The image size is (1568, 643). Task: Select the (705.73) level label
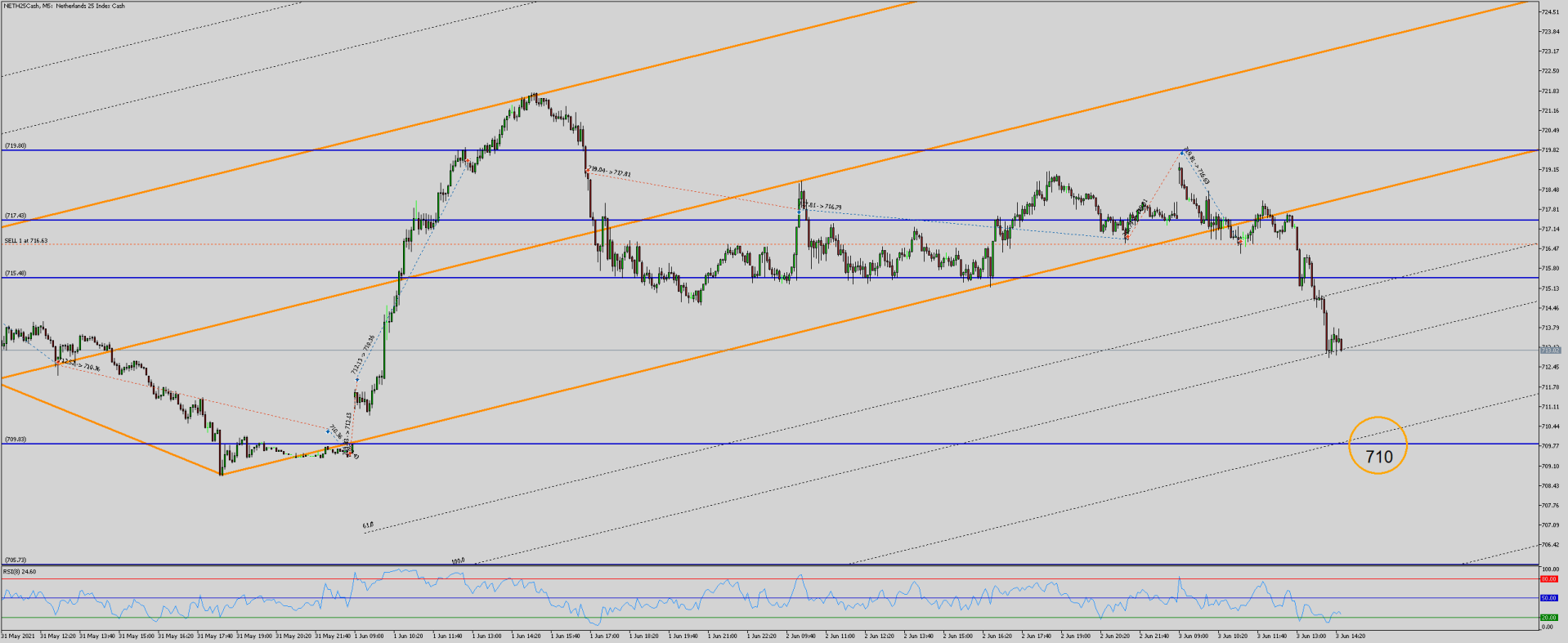16,560
